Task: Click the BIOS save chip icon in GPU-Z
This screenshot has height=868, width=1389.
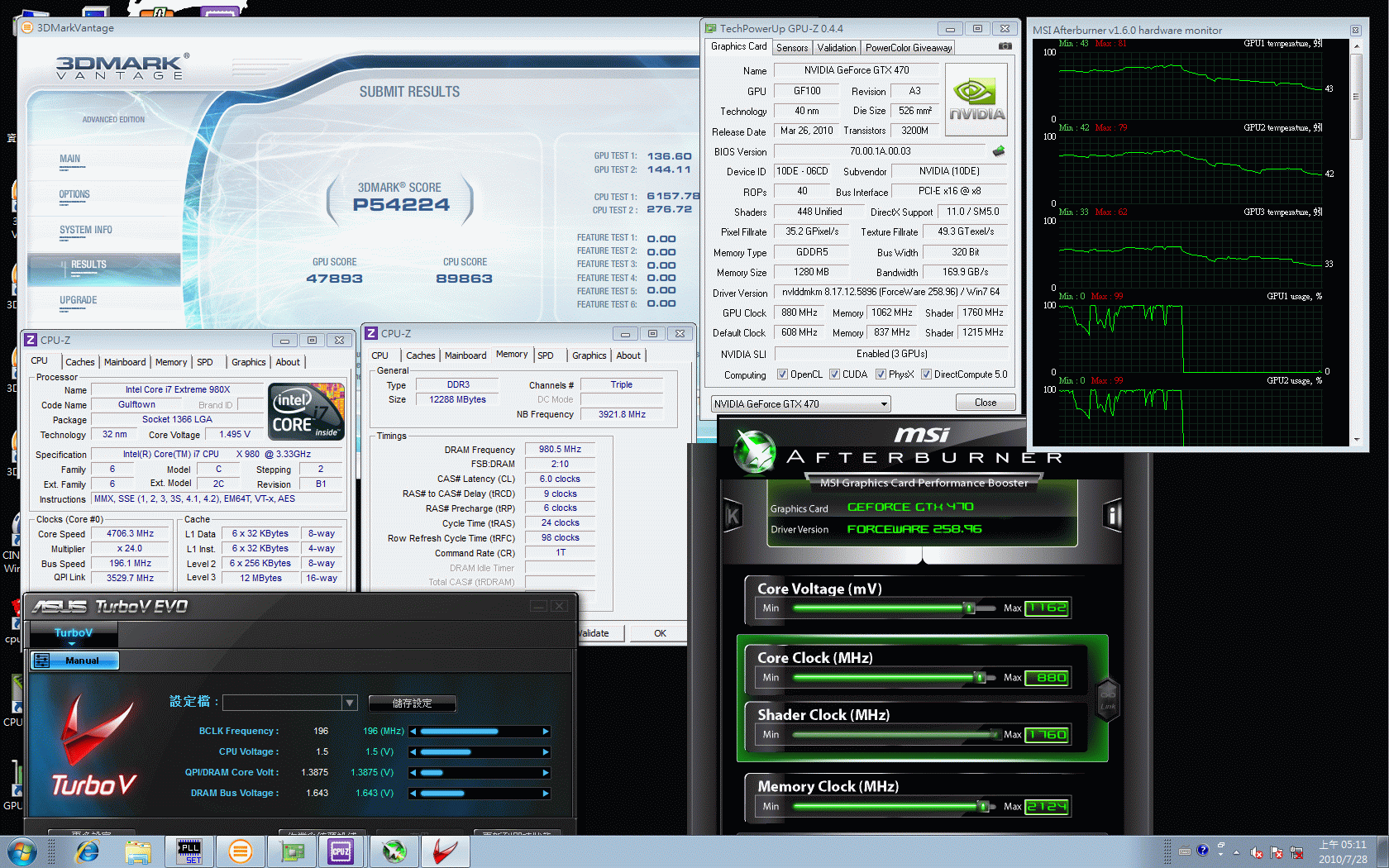Action: 999,151
